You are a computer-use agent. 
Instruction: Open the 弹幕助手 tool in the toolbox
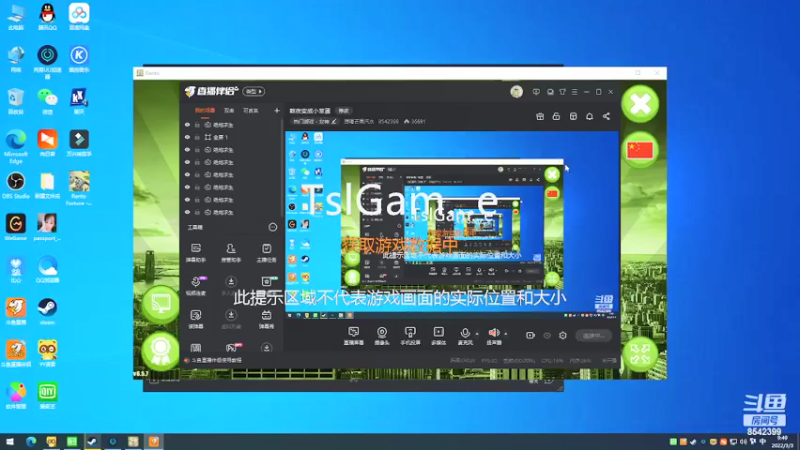pos(196,253)
